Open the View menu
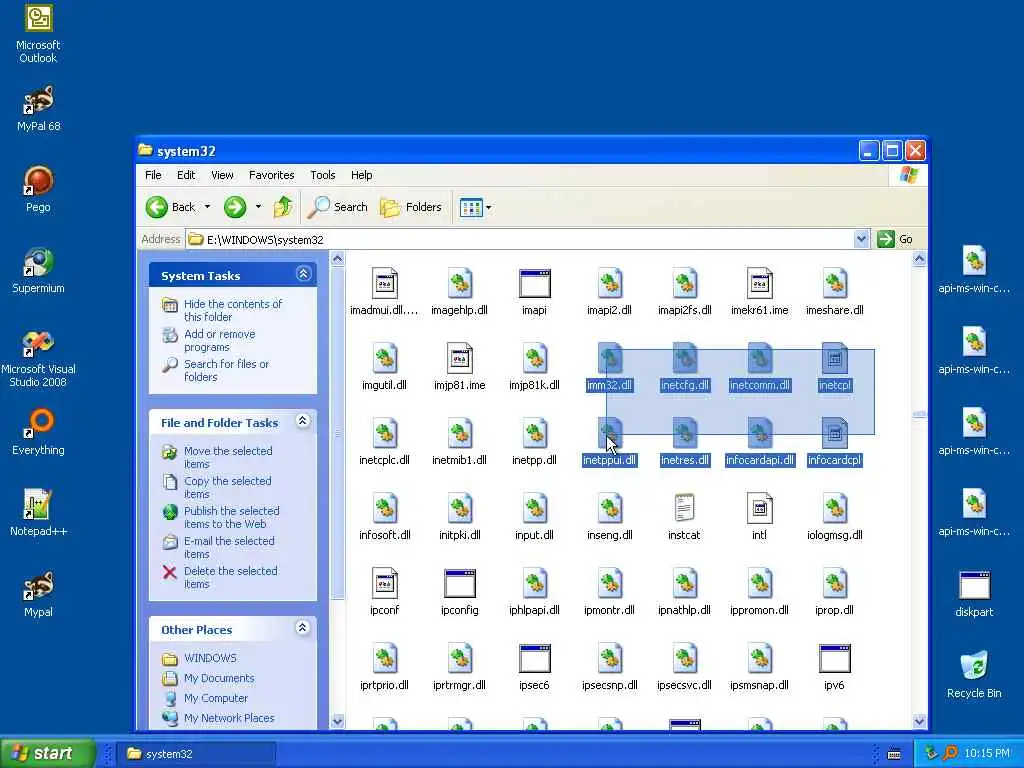The height and width of the screenshot is (768, 1024). [222, 175]
